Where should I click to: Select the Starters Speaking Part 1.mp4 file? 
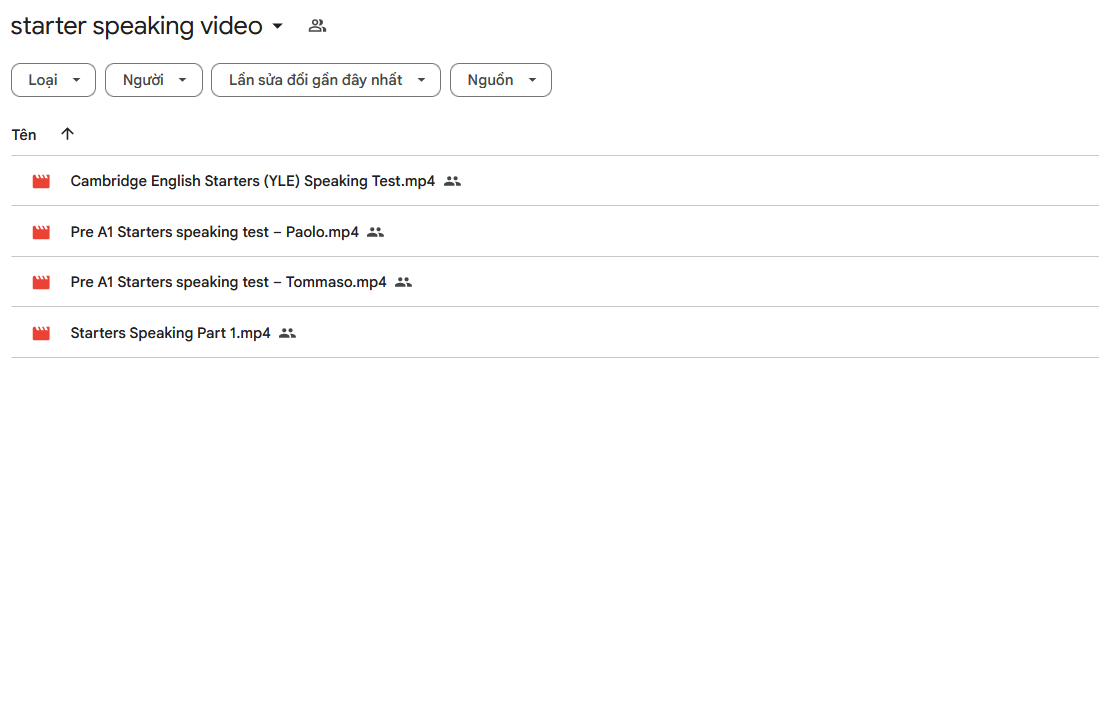(x=170, y=333)
